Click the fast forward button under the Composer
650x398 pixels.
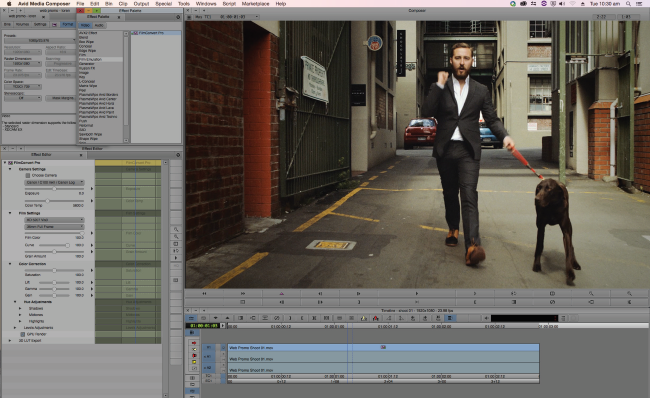[x=243, y=294]
